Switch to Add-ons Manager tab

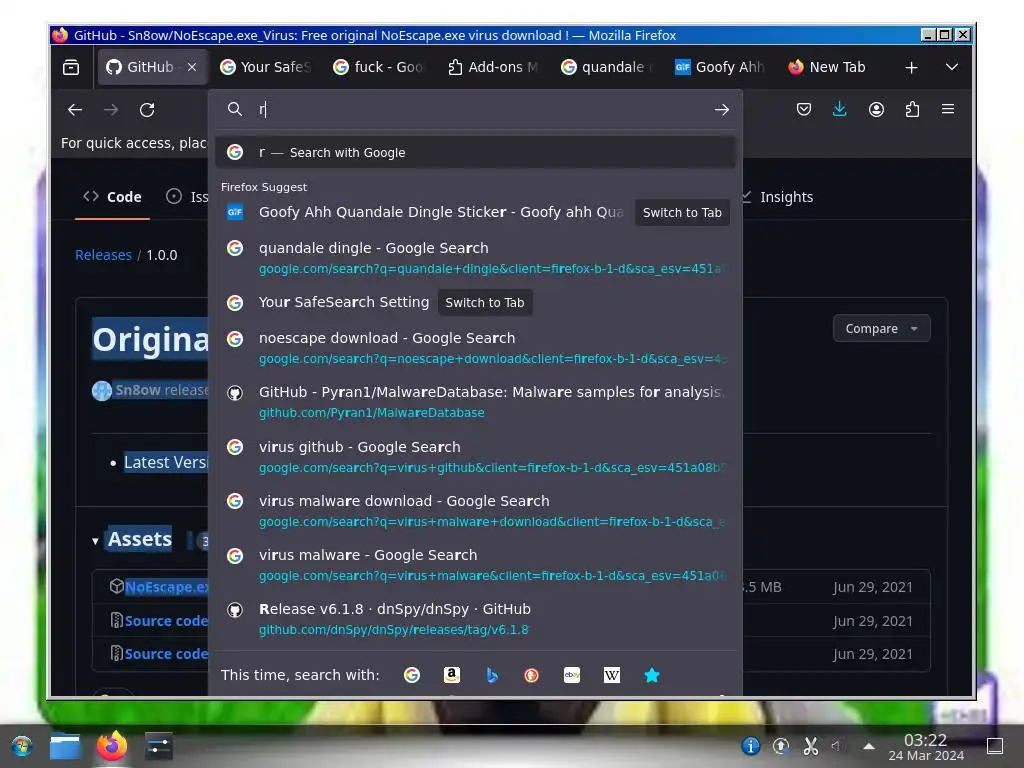[494, 67]
